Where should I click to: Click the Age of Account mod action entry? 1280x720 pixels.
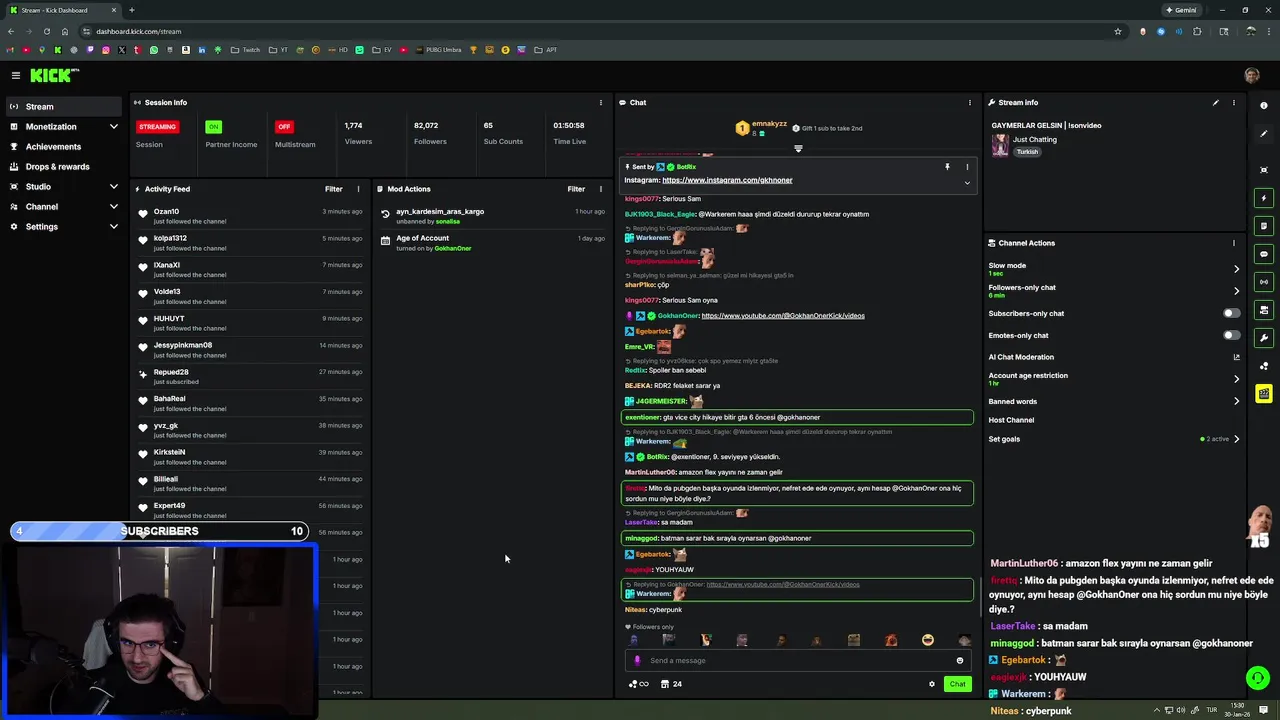point(493,243)
